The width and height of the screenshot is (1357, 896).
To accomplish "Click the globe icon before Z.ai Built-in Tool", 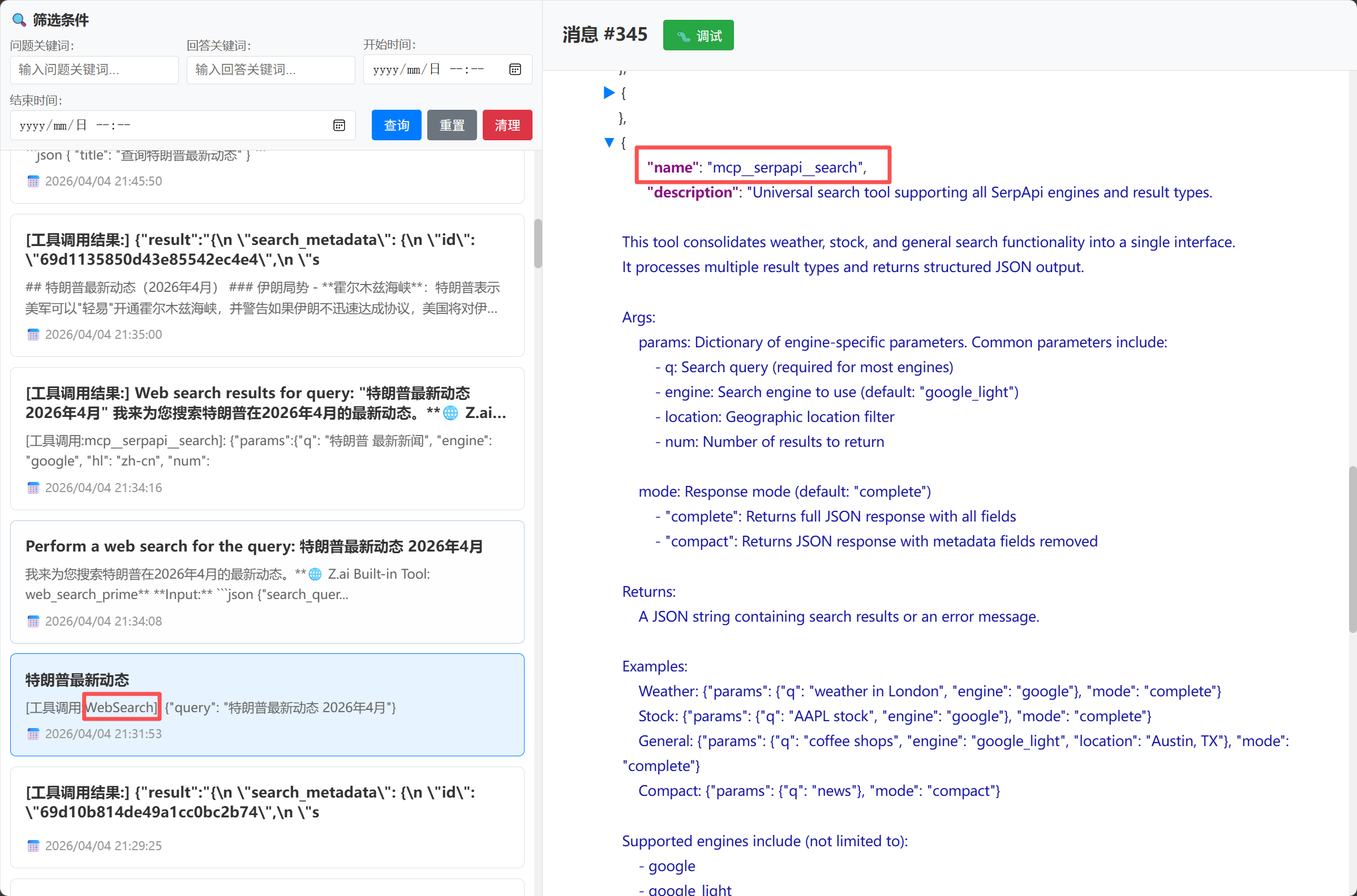I will click(315, 574).
